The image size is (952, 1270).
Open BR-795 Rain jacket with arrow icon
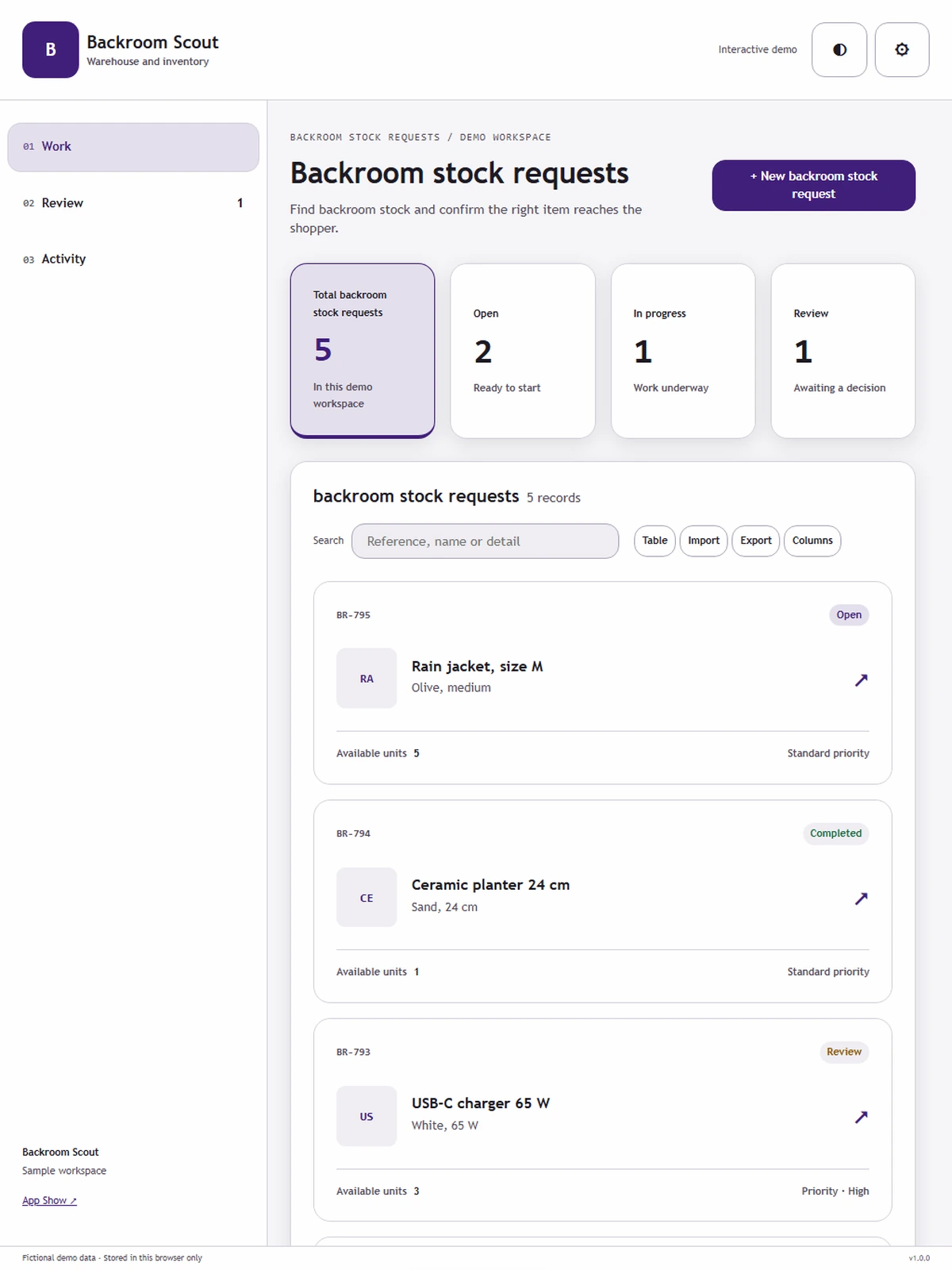coord(861,679)
